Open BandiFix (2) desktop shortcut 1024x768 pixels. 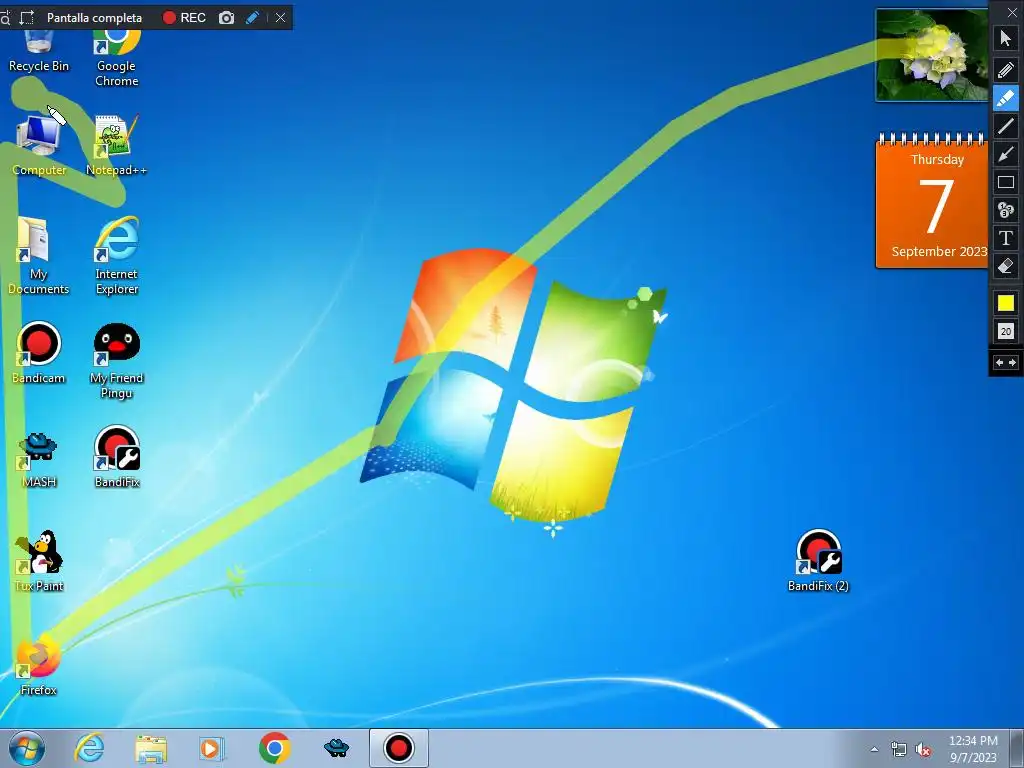(818, 561)
